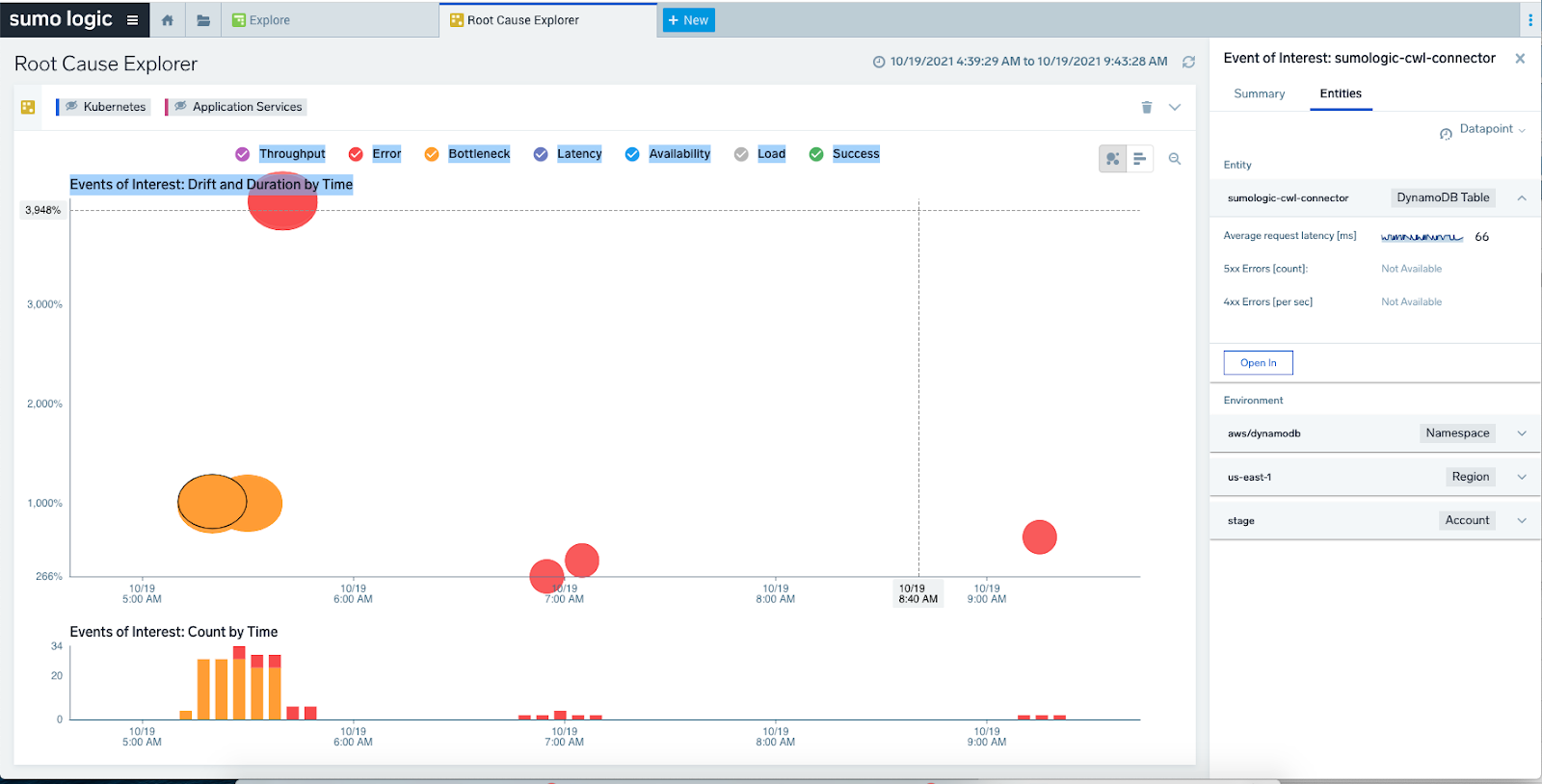This screenshot has width=1542, height=784.
Task: Click the sumo logic logo
Action: click(x=61, y=19)
